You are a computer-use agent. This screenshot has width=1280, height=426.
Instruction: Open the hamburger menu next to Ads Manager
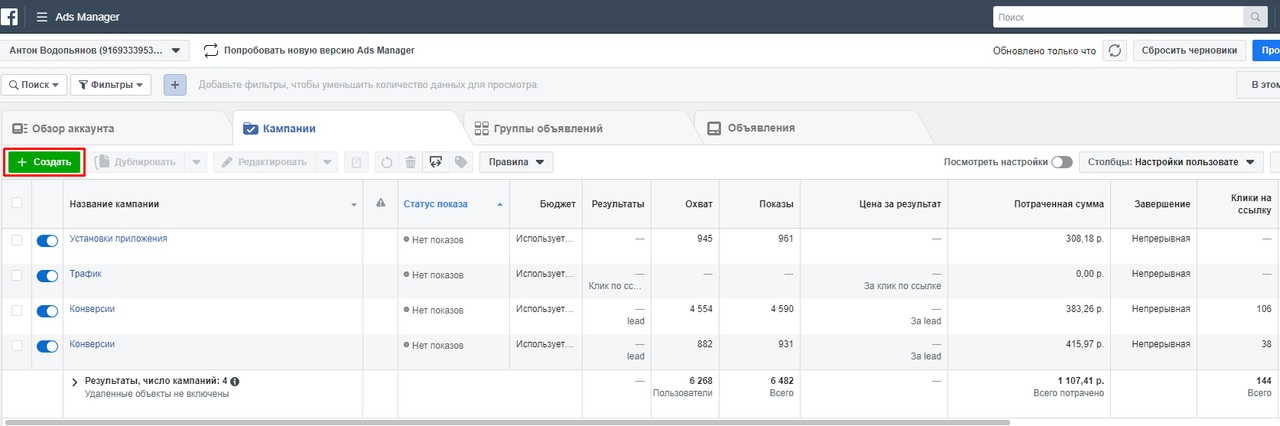click(42, 17)
